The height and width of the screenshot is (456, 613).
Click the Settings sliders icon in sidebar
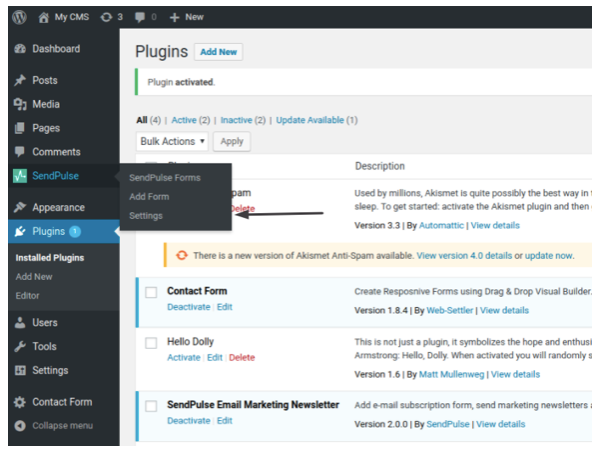[x=20, y=370]
